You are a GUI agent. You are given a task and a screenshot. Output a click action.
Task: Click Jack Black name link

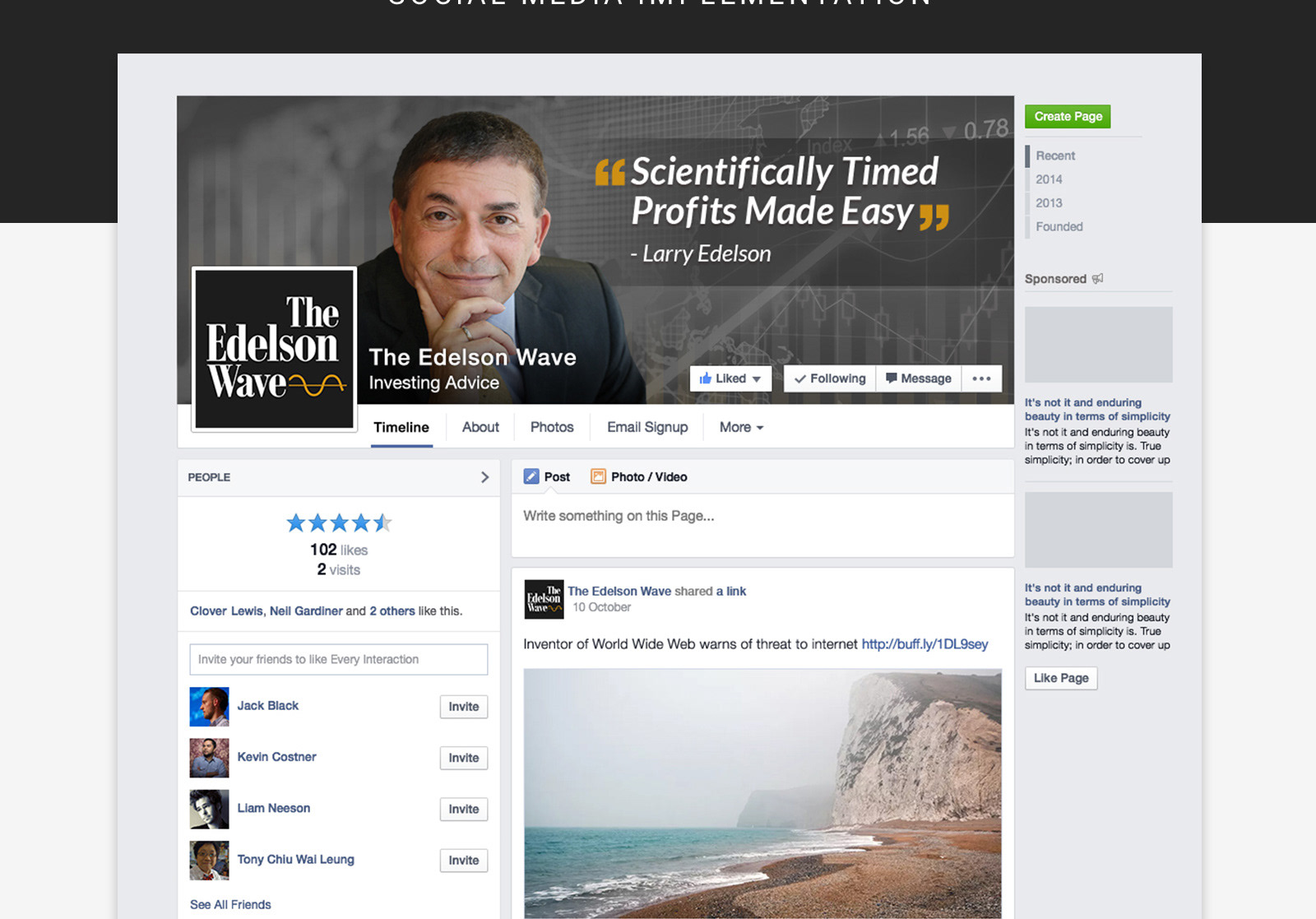coord(267,706)
